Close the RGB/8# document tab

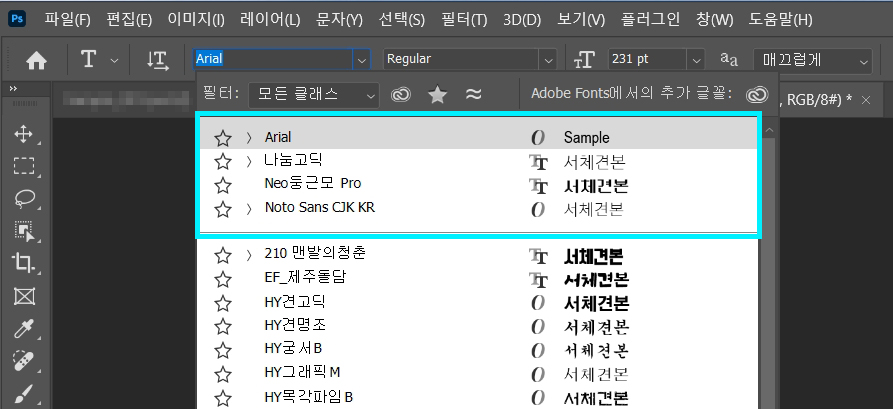point(866,100)
